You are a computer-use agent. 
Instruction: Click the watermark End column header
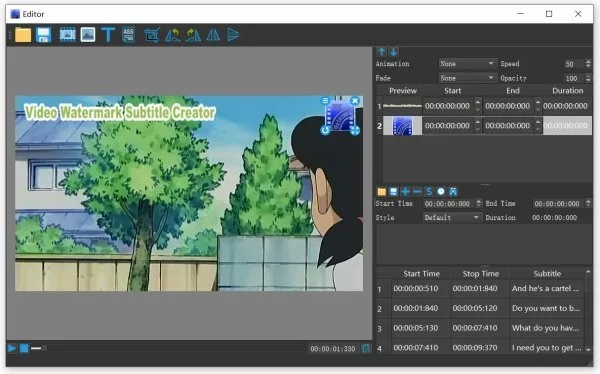click(513, 91)
